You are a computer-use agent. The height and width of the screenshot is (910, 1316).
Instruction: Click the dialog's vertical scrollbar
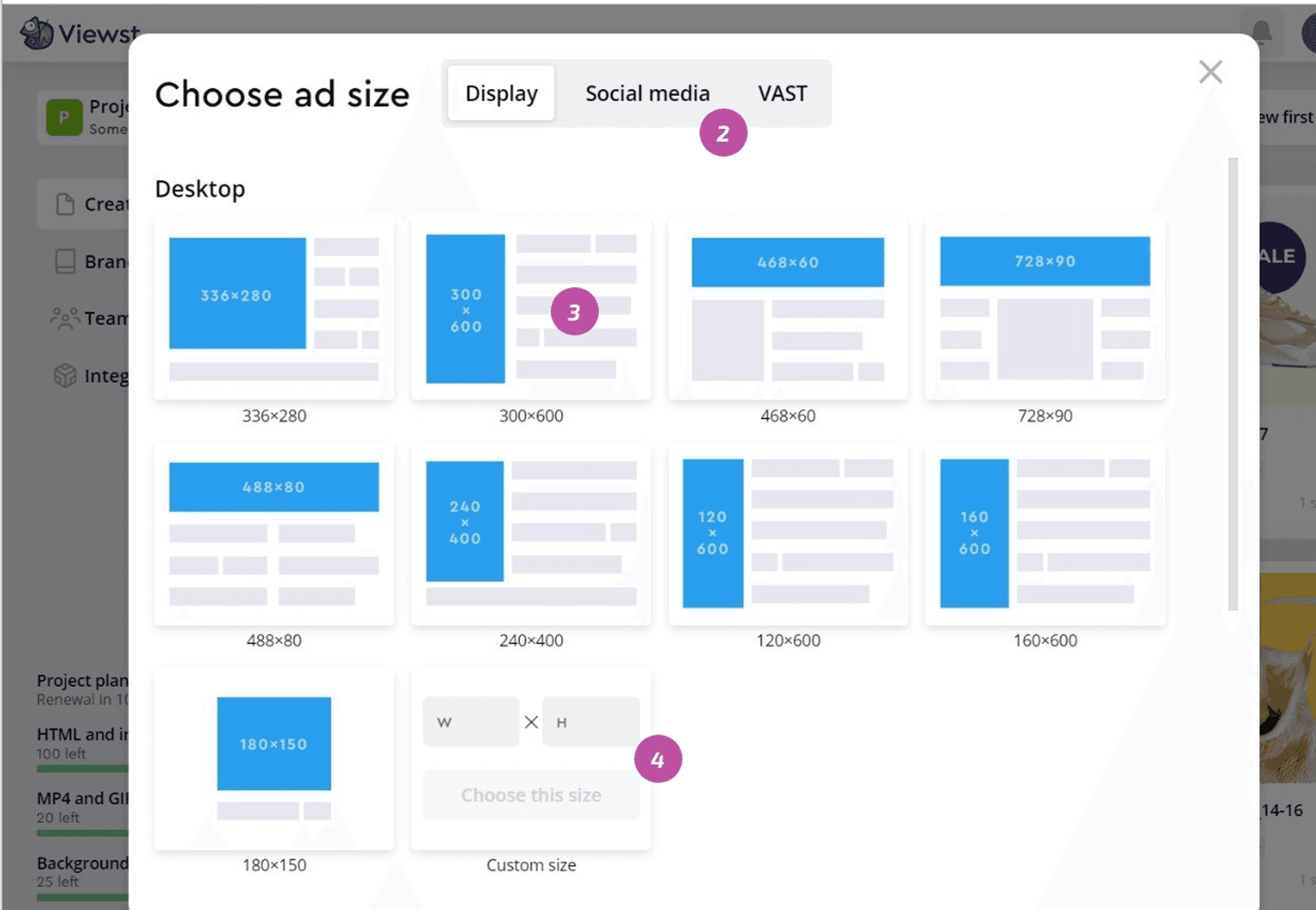tap(1232, 384)
